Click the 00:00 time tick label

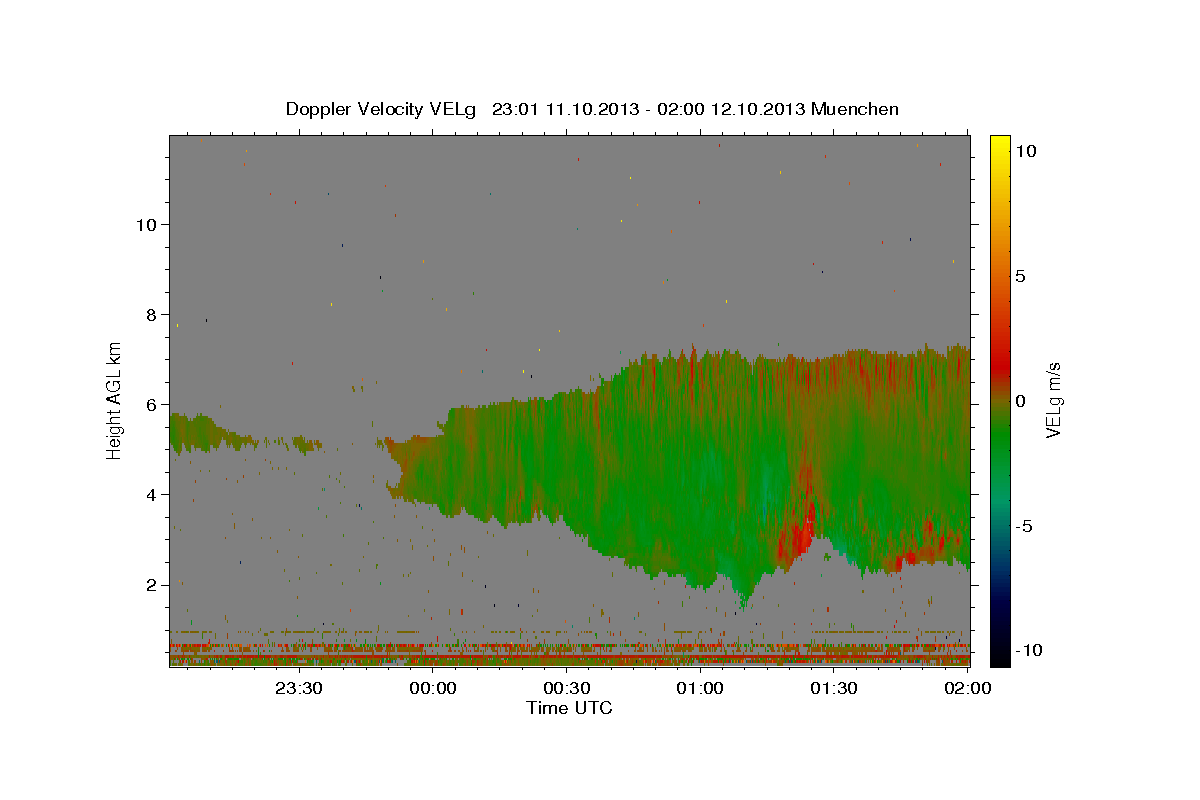point(434,688)
